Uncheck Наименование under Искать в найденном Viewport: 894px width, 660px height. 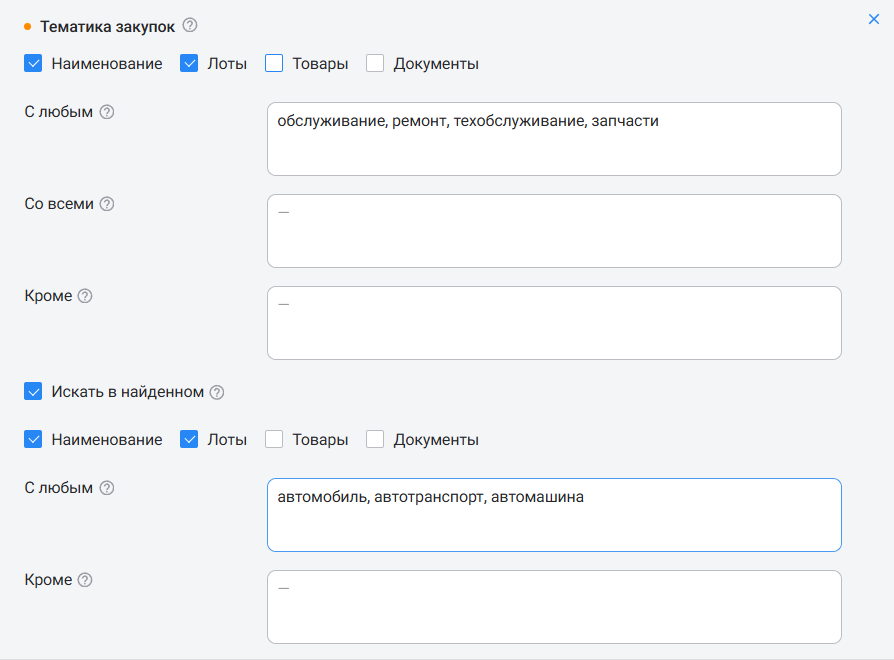tap(34, 440)
